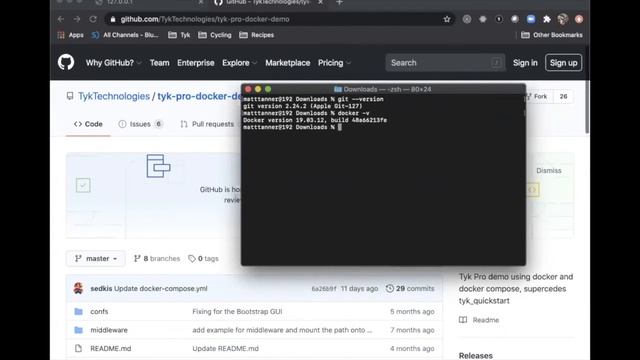Open the Cycling bookmarks folder
This screenshot has height=360, width=640.
click(215, 35)
